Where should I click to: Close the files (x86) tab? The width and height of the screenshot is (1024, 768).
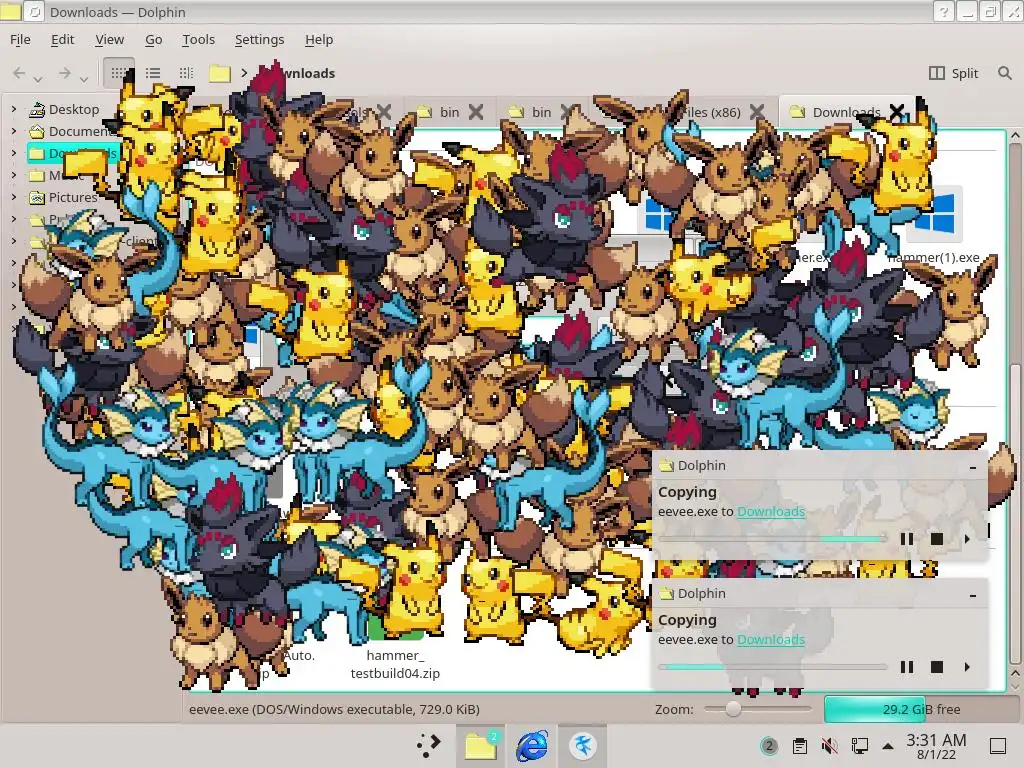pyautogui.click(x=757, y=112)
